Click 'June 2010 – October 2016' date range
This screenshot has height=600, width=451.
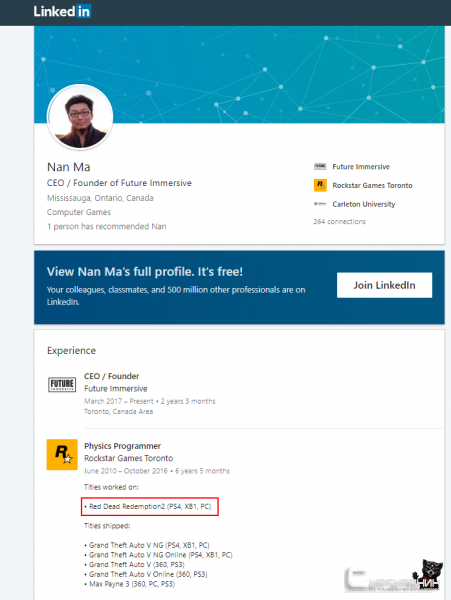(x=125, y=471)
